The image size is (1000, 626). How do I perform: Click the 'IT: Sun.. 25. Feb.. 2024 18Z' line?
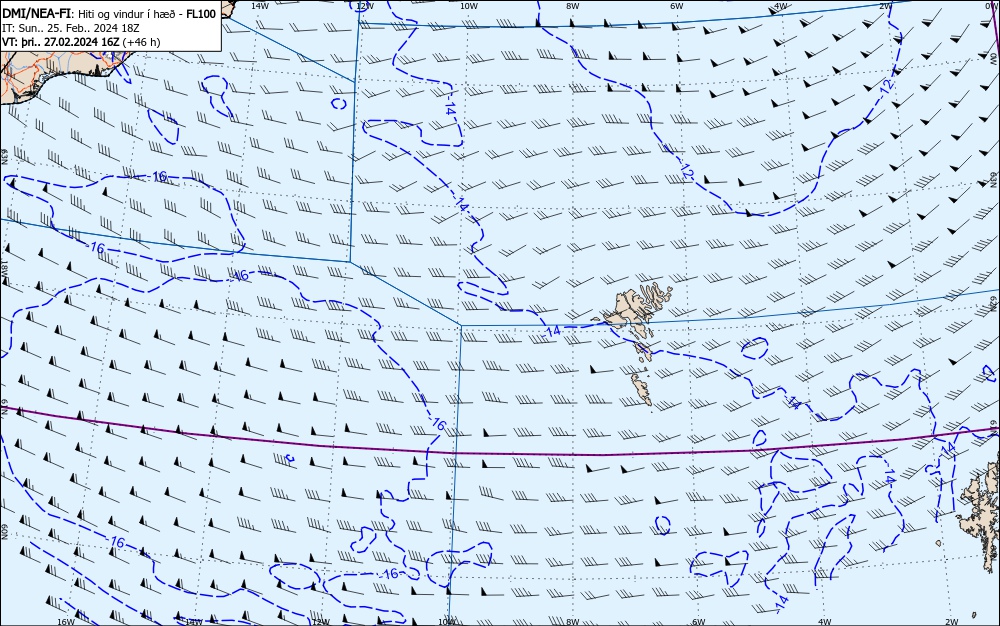71,28
